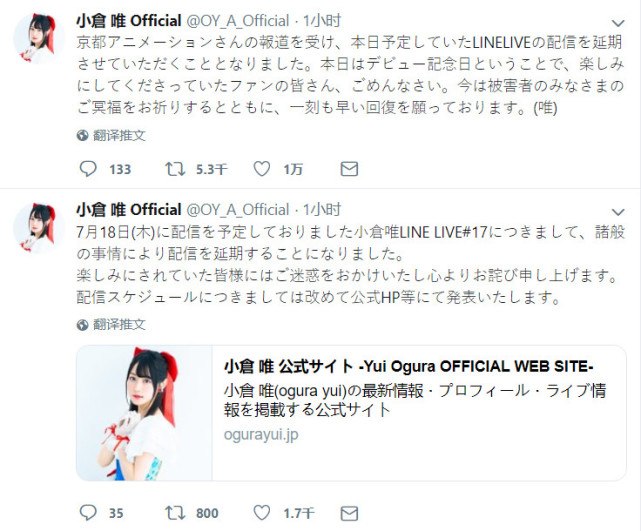Follow the ogurayui.jp domain link
Screen dimensions: 641x531
[261, 434]
